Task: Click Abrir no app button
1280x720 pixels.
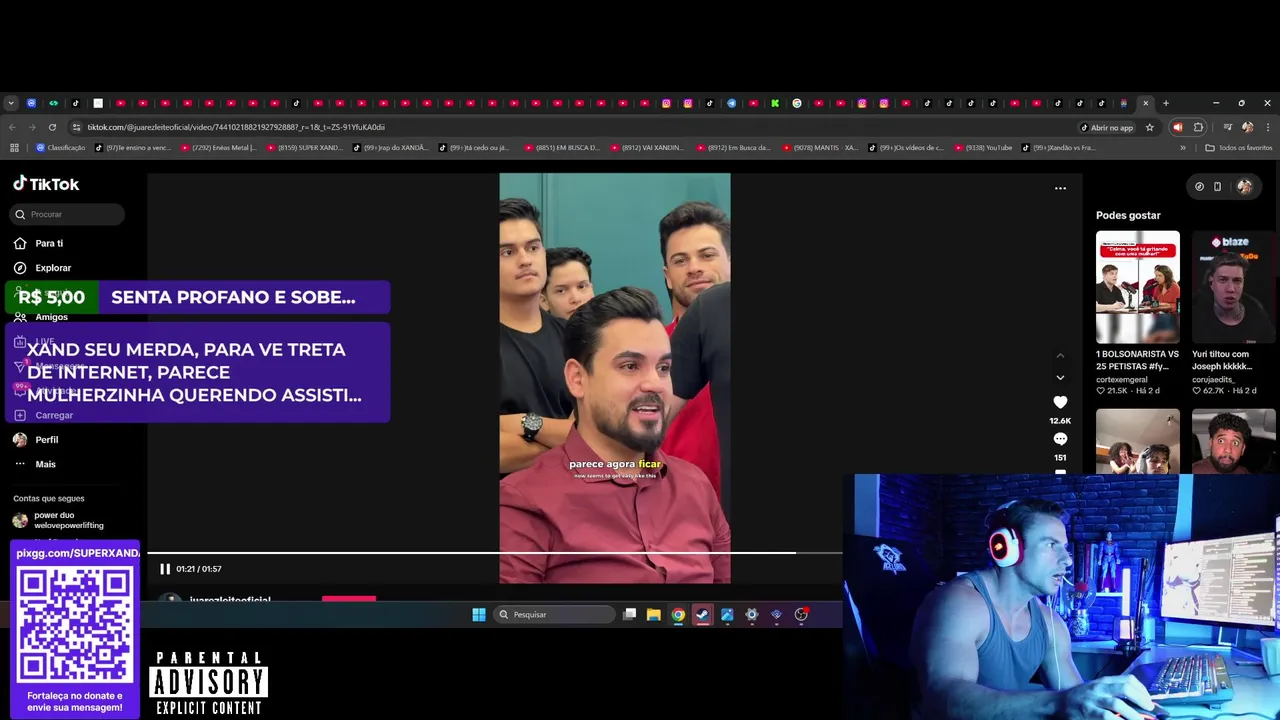Action: [1107, 127]
